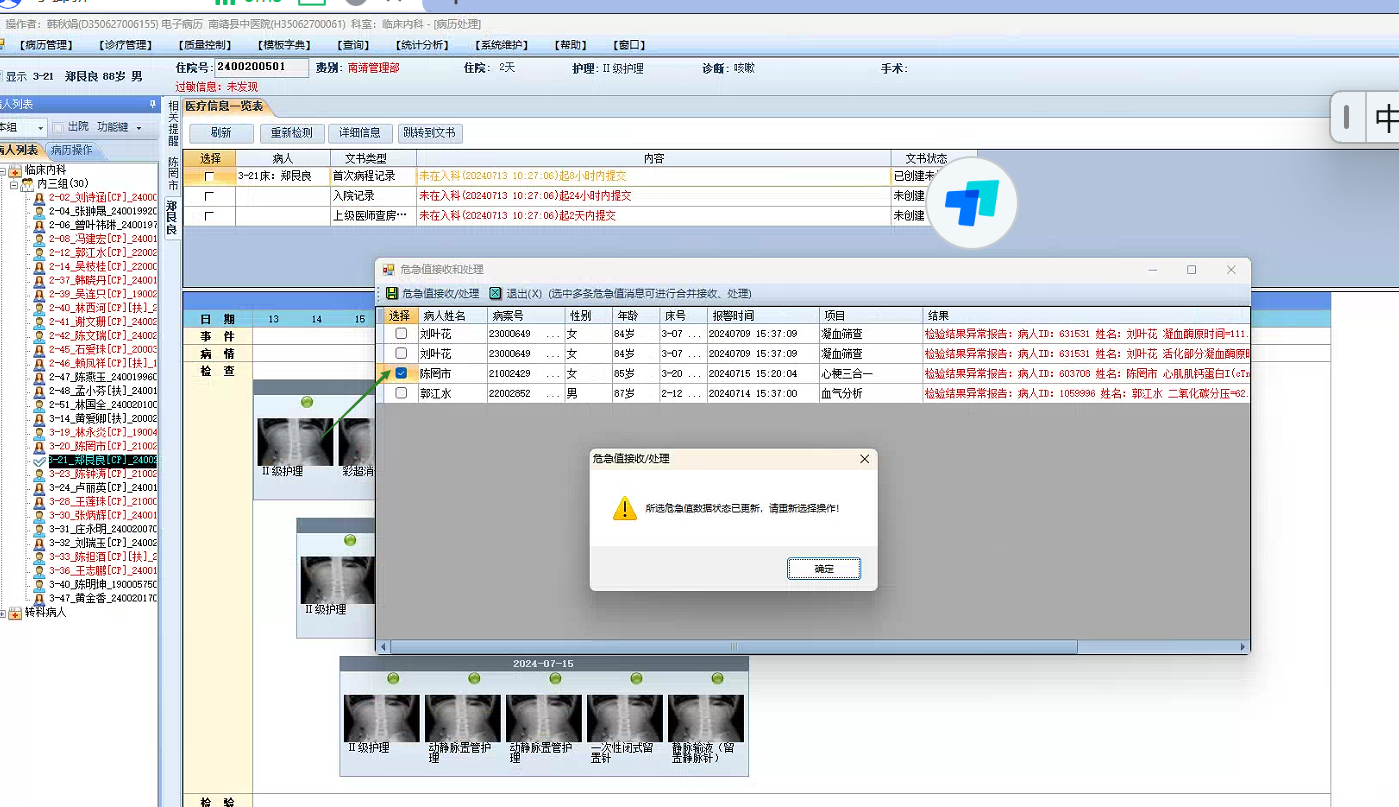Open the 【统计分析】 menu
Image resolution: width=1399 pixels, height=807 pixels.
point(423,45)
